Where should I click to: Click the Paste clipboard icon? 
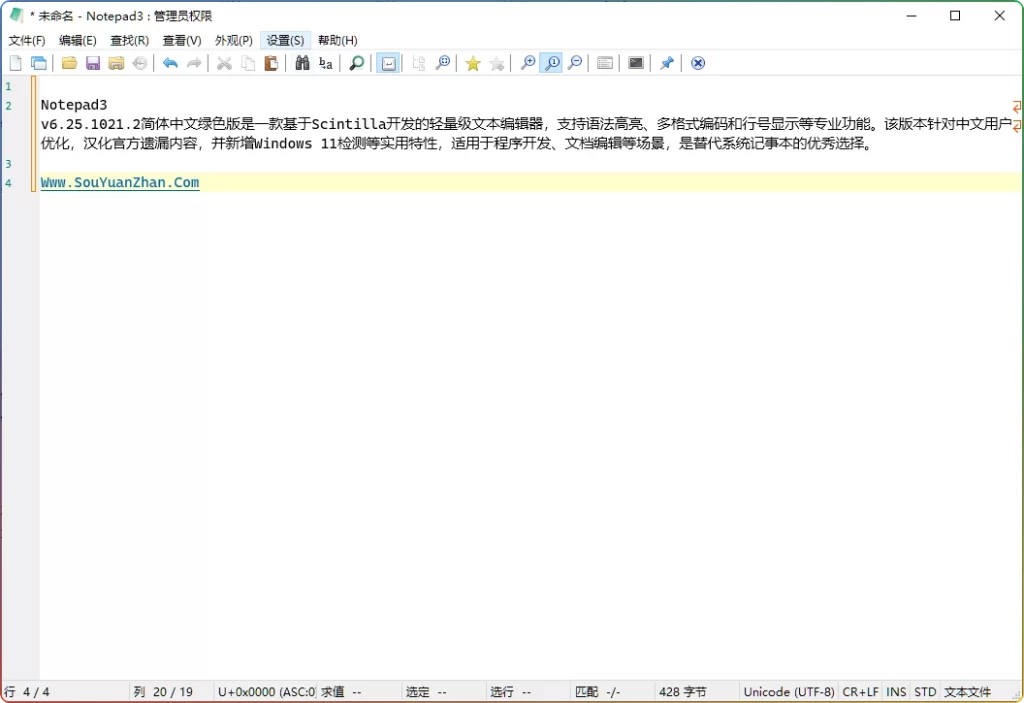pos(271,63)
